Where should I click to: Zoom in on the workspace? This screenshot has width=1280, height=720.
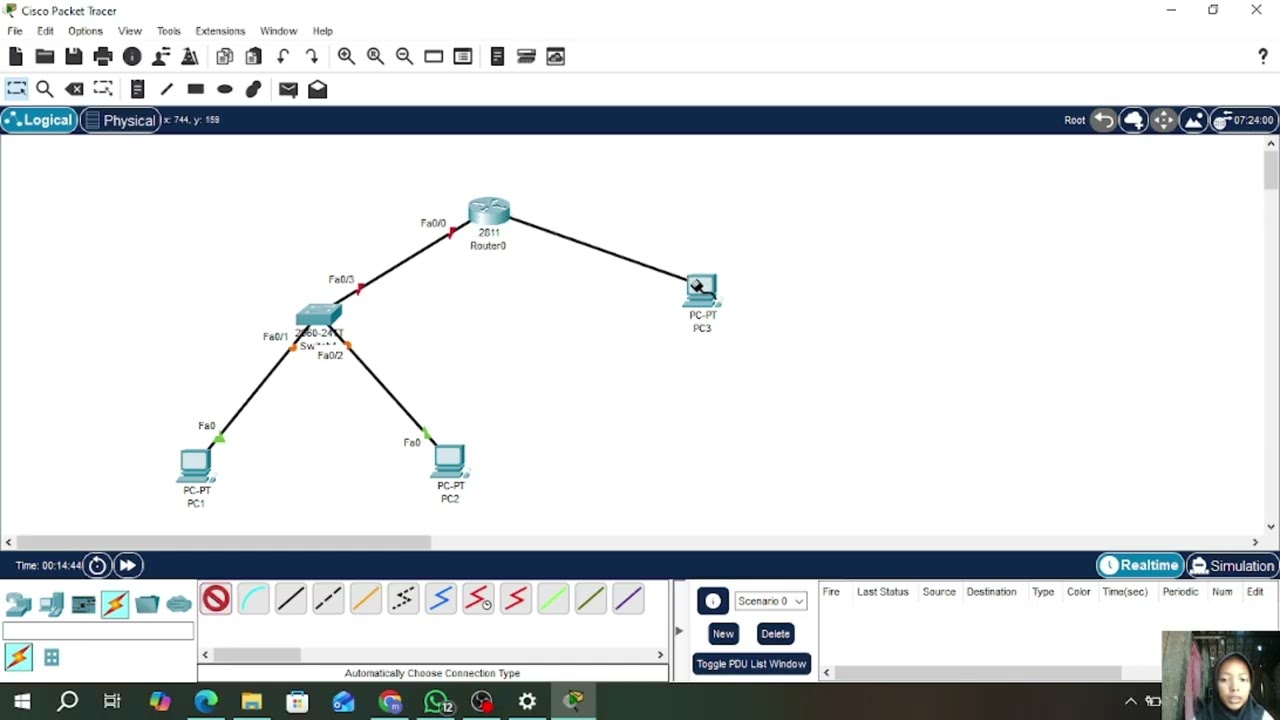tap(346, 57)
